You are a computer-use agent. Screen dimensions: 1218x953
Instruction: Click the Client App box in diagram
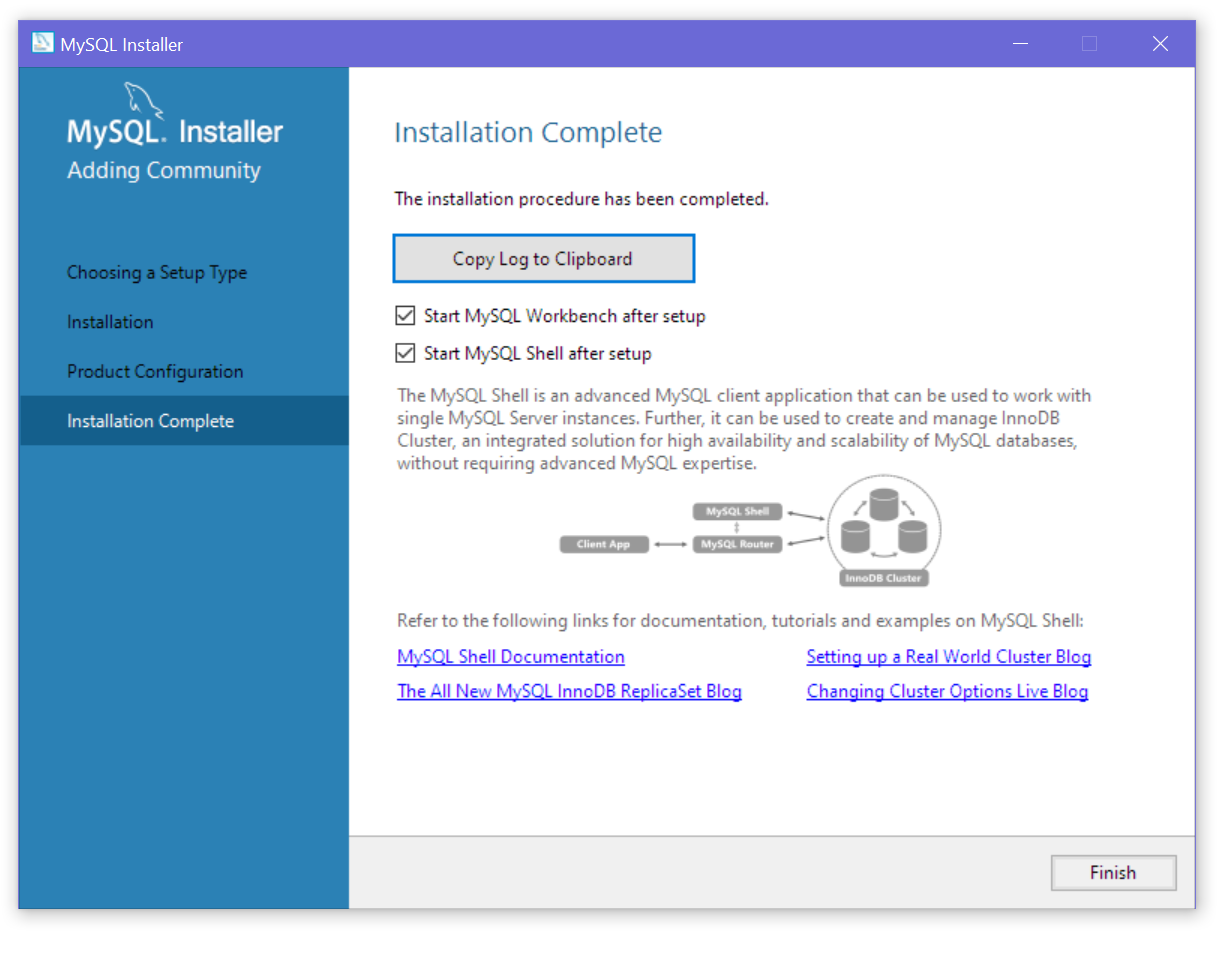coord(604,545)
